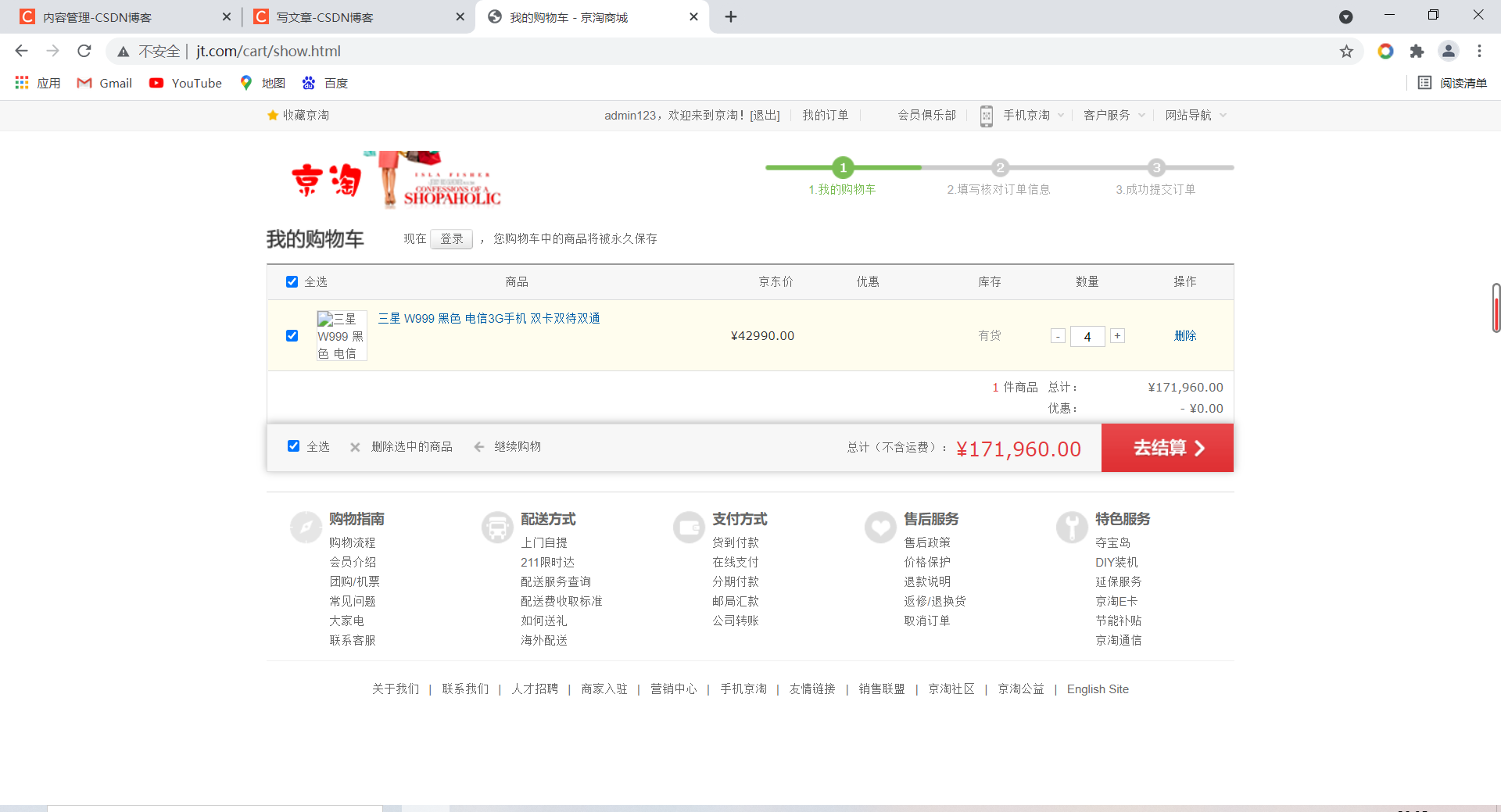This screenshot has height=812, width=1501.
Task: Click the 购物指南 section icon
Action: coord(306,527)
